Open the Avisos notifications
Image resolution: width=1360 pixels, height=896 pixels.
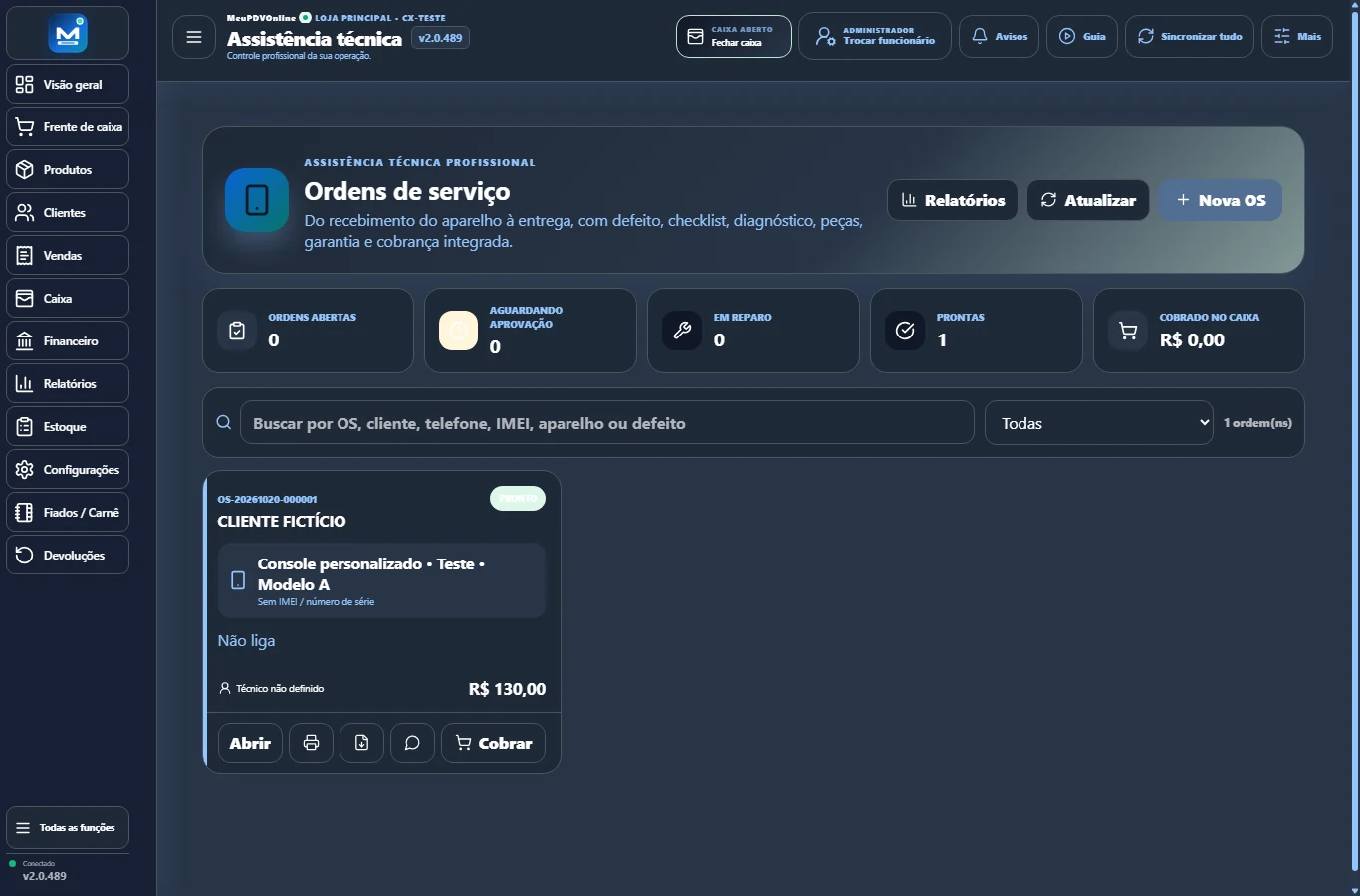(1000, 37)
